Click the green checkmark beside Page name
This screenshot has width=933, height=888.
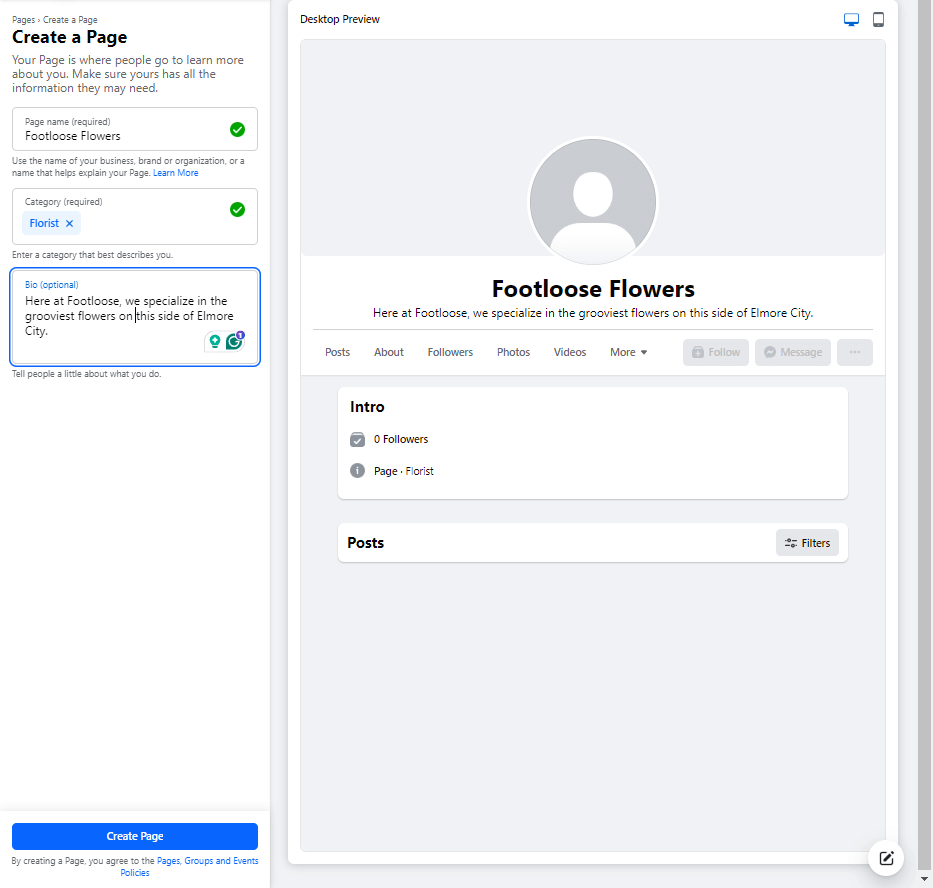pyautogui.click(x=237, y=129)
